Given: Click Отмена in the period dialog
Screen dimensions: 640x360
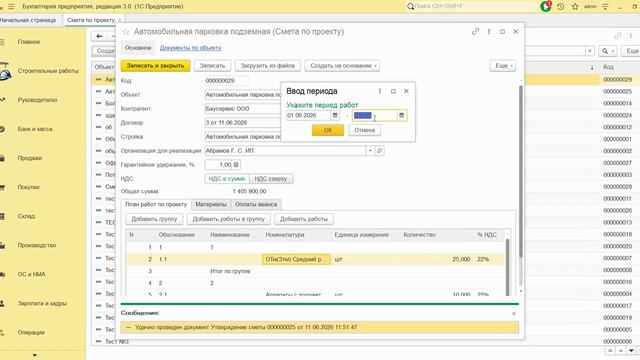Looking at the screenshot, I should pos(364,130).
